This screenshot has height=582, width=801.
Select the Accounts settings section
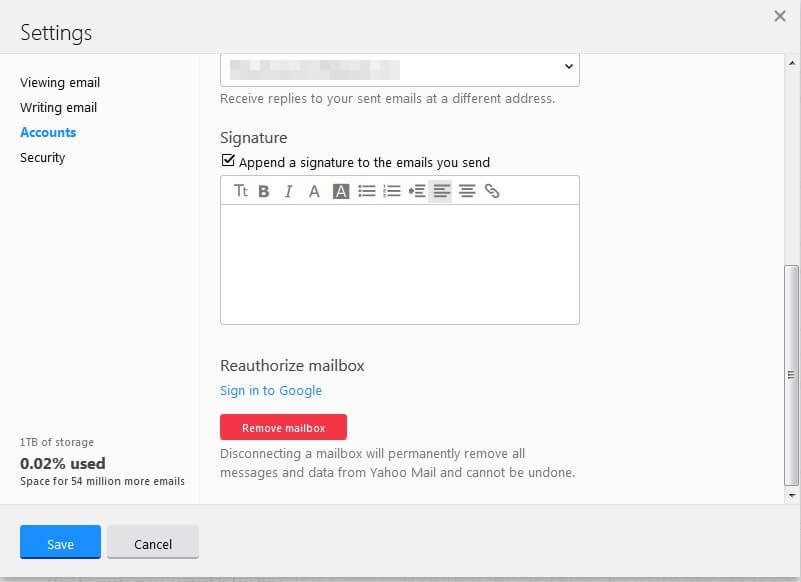48,132
